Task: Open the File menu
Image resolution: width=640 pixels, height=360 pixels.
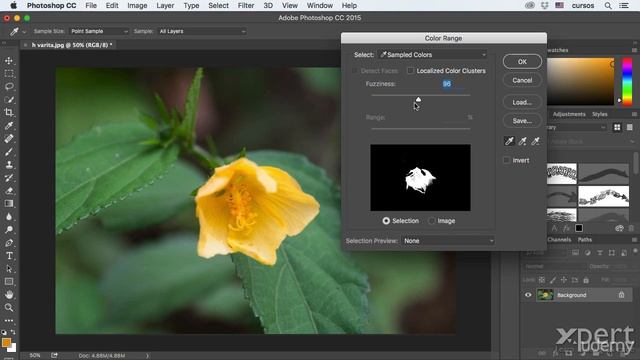Action: (x=91, y=6)
